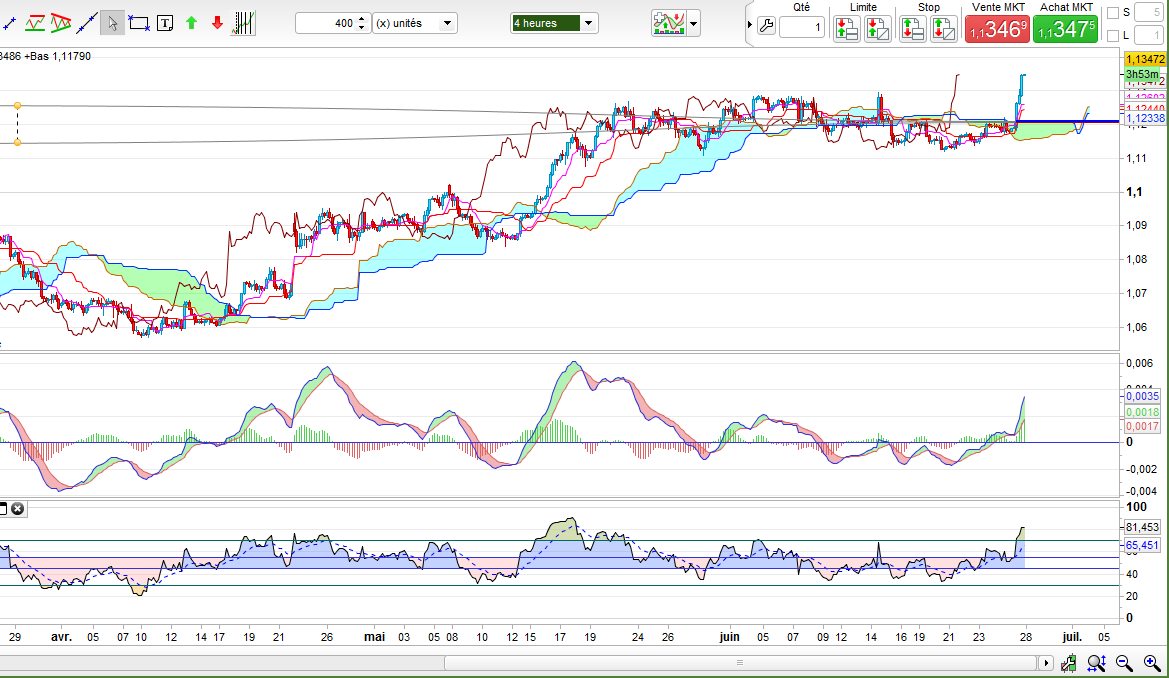Image resolution: width=1169 pixels, height=678 pixels.
Task: Activate the mouse cursor pointer tool
Action: pos(113,22)
